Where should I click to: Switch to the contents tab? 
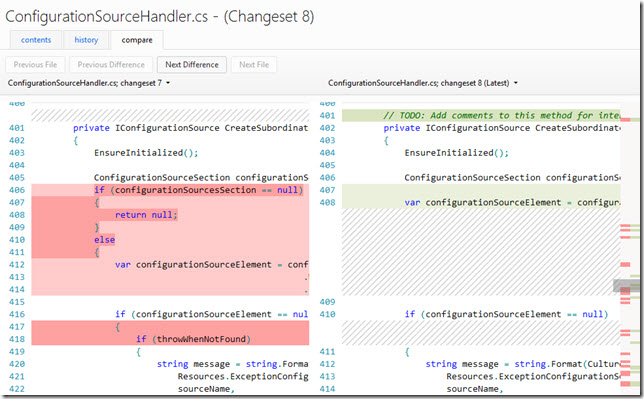pyautogui.click(x=36, y=40)
